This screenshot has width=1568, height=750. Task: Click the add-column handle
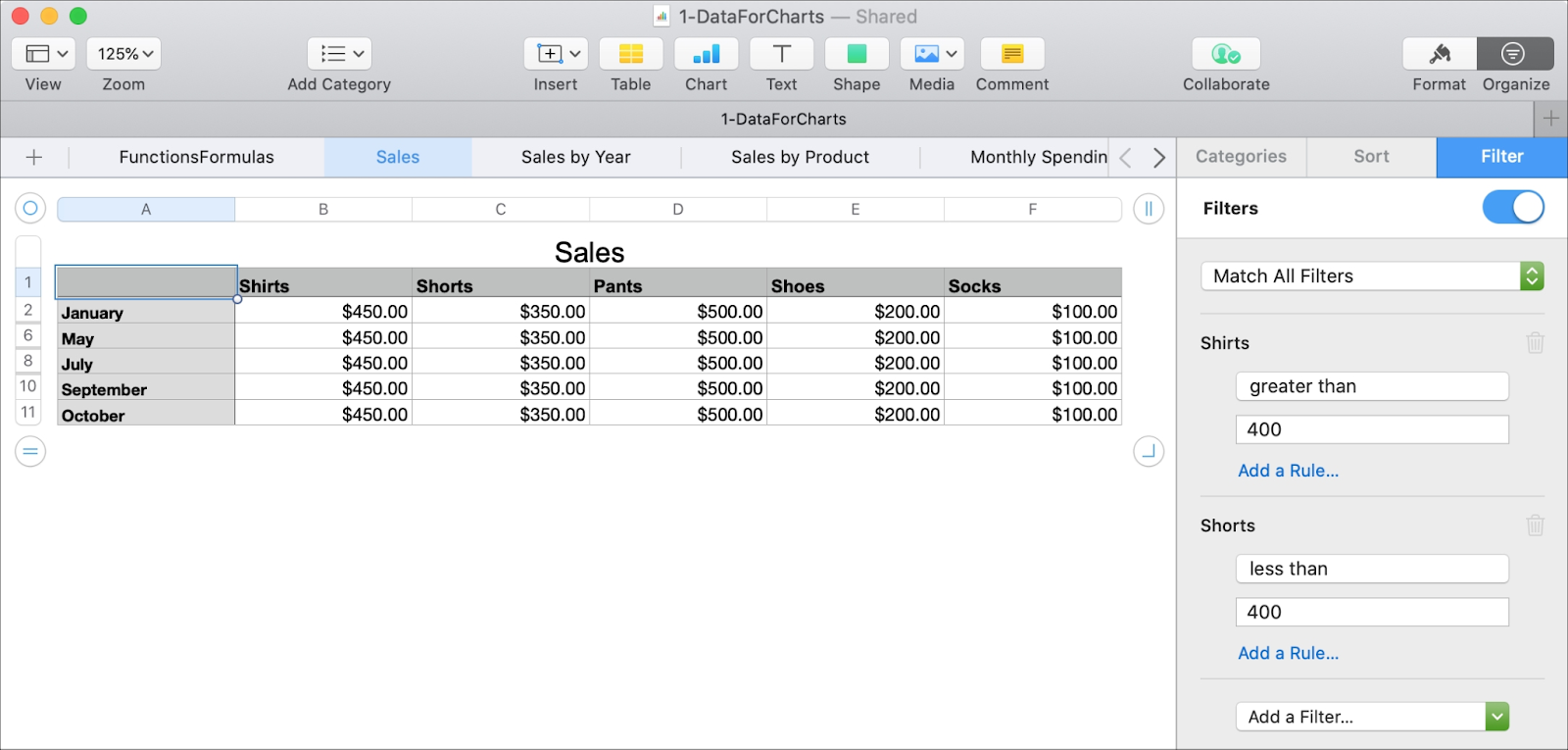[1149, 208]
